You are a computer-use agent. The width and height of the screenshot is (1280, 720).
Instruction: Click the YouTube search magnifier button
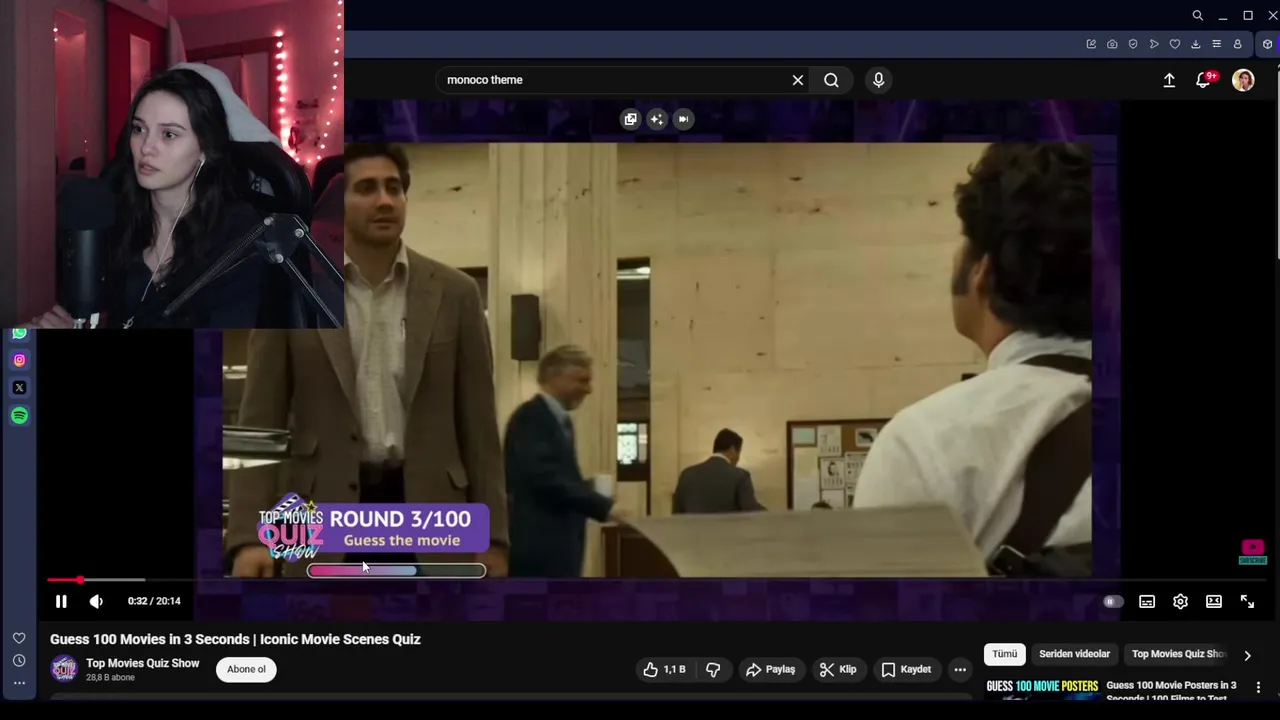[831, 80]
